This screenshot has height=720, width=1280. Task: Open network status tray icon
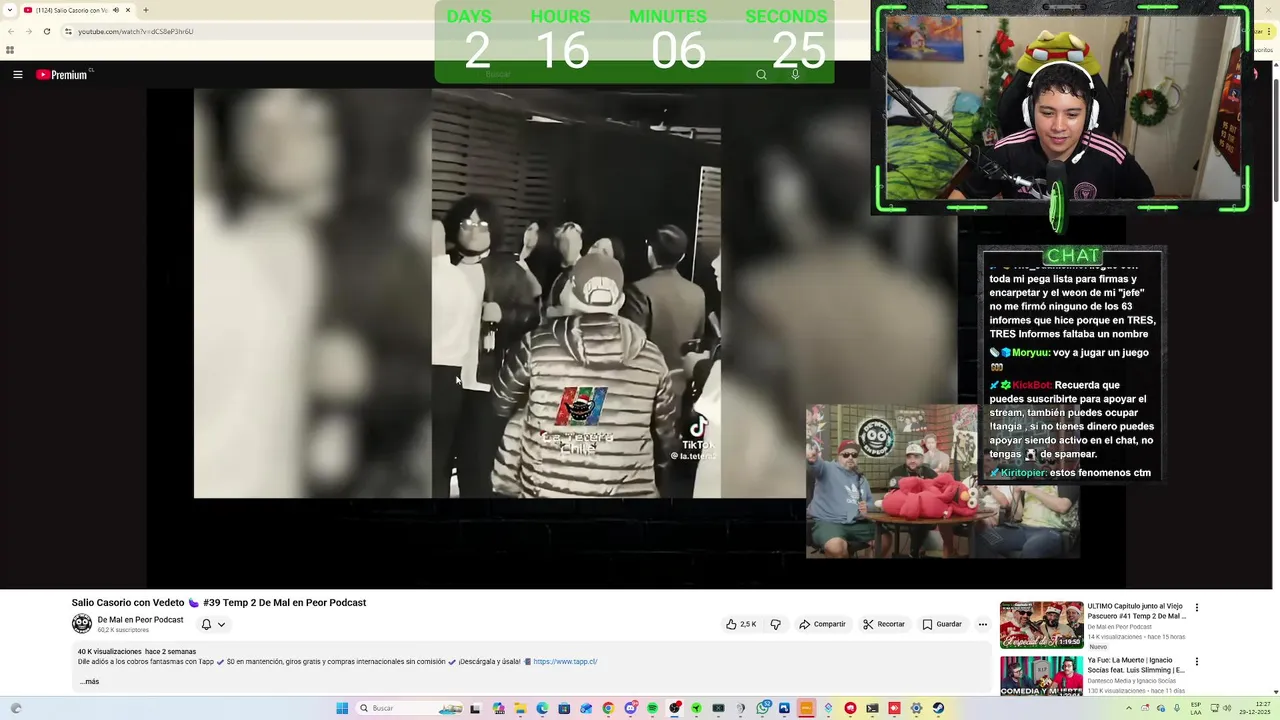[x=1215, y=708]
